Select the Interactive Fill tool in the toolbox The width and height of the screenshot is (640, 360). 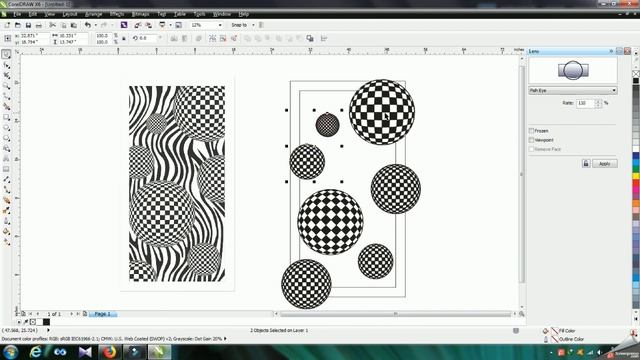tap(6, 242)
